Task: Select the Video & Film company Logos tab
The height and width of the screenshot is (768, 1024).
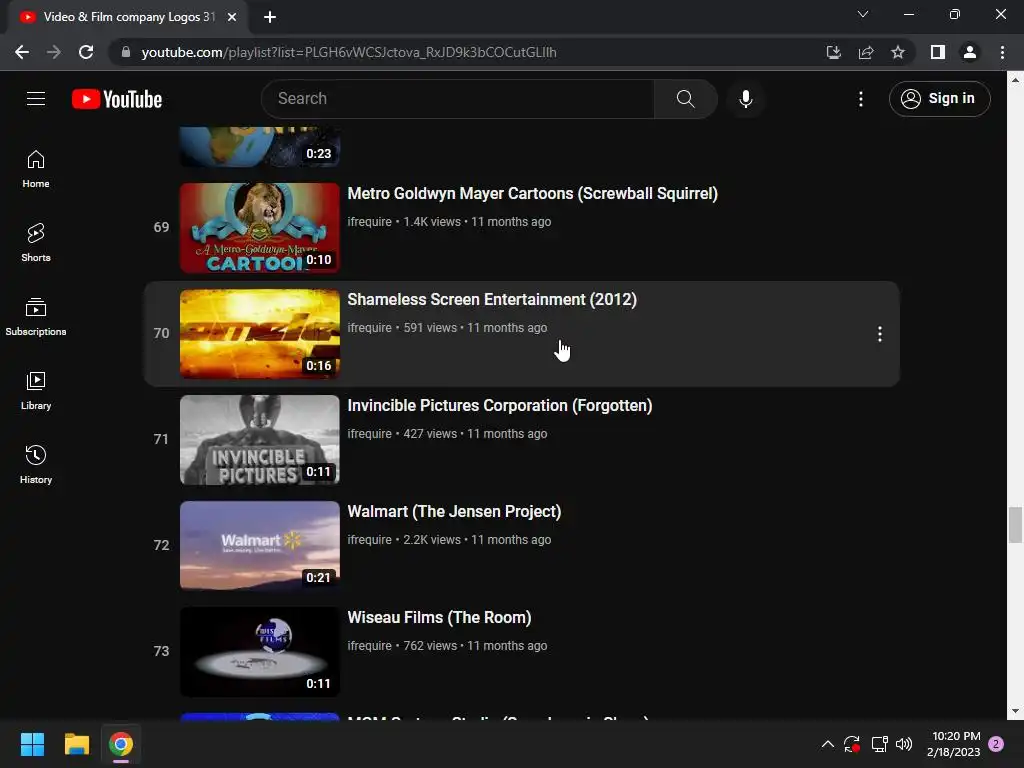Action: pyautogui.click(x=127, y=17)
